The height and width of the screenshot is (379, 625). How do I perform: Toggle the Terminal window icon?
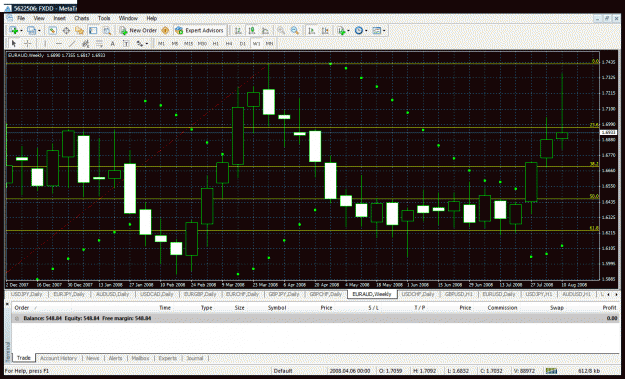click(x=93, y=30)
